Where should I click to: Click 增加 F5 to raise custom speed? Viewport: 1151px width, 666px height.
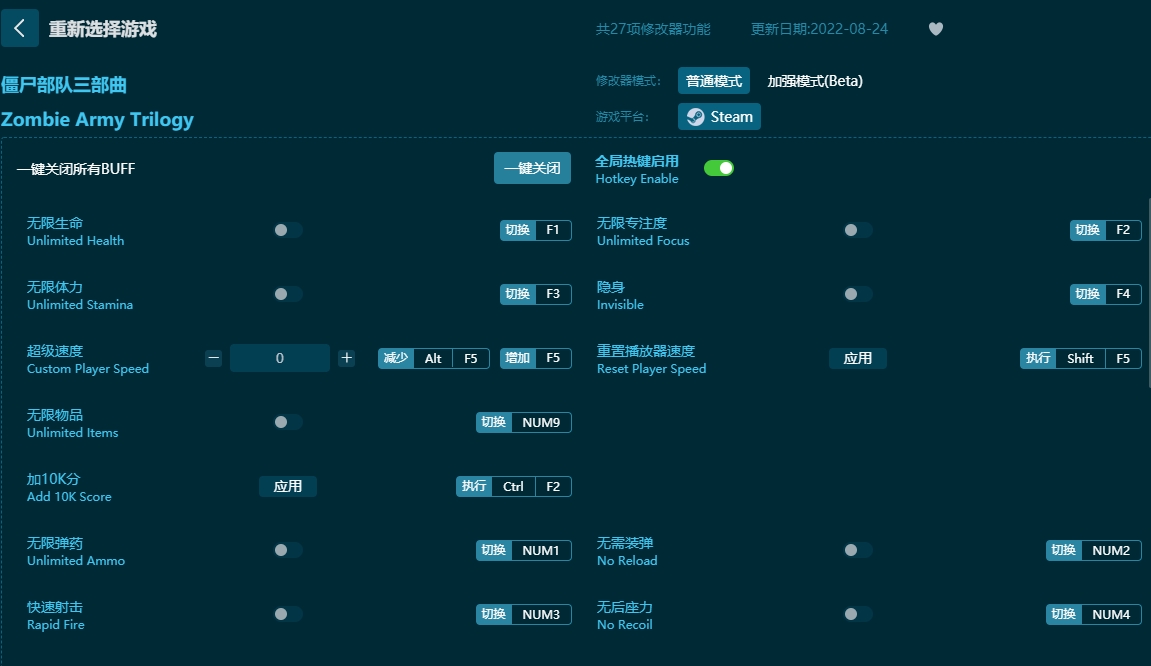[x=535, y=357]
